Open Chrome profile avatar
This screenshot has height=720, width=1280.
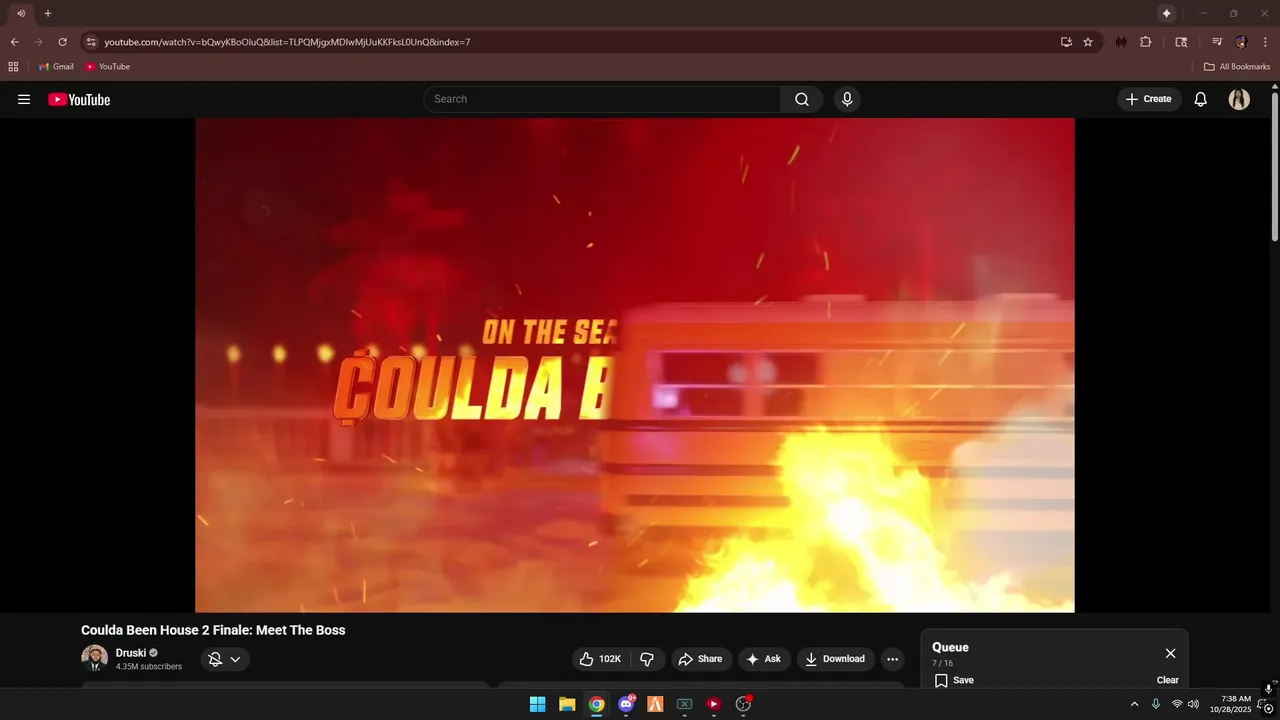pos(1241,42)
